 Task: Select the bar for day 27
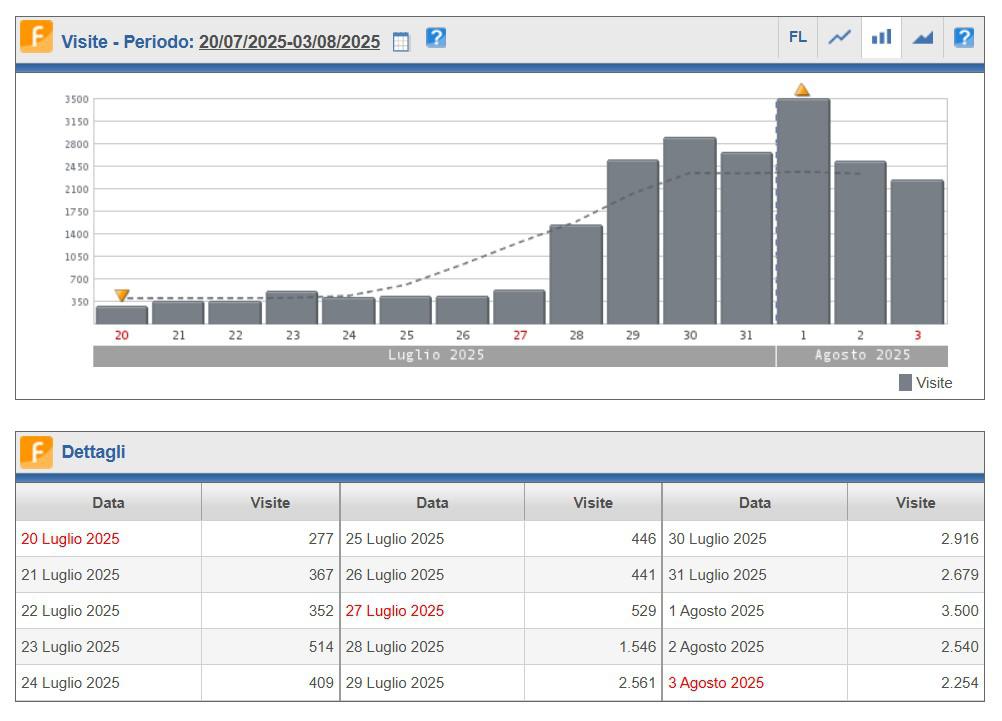(x=519, y=307)
